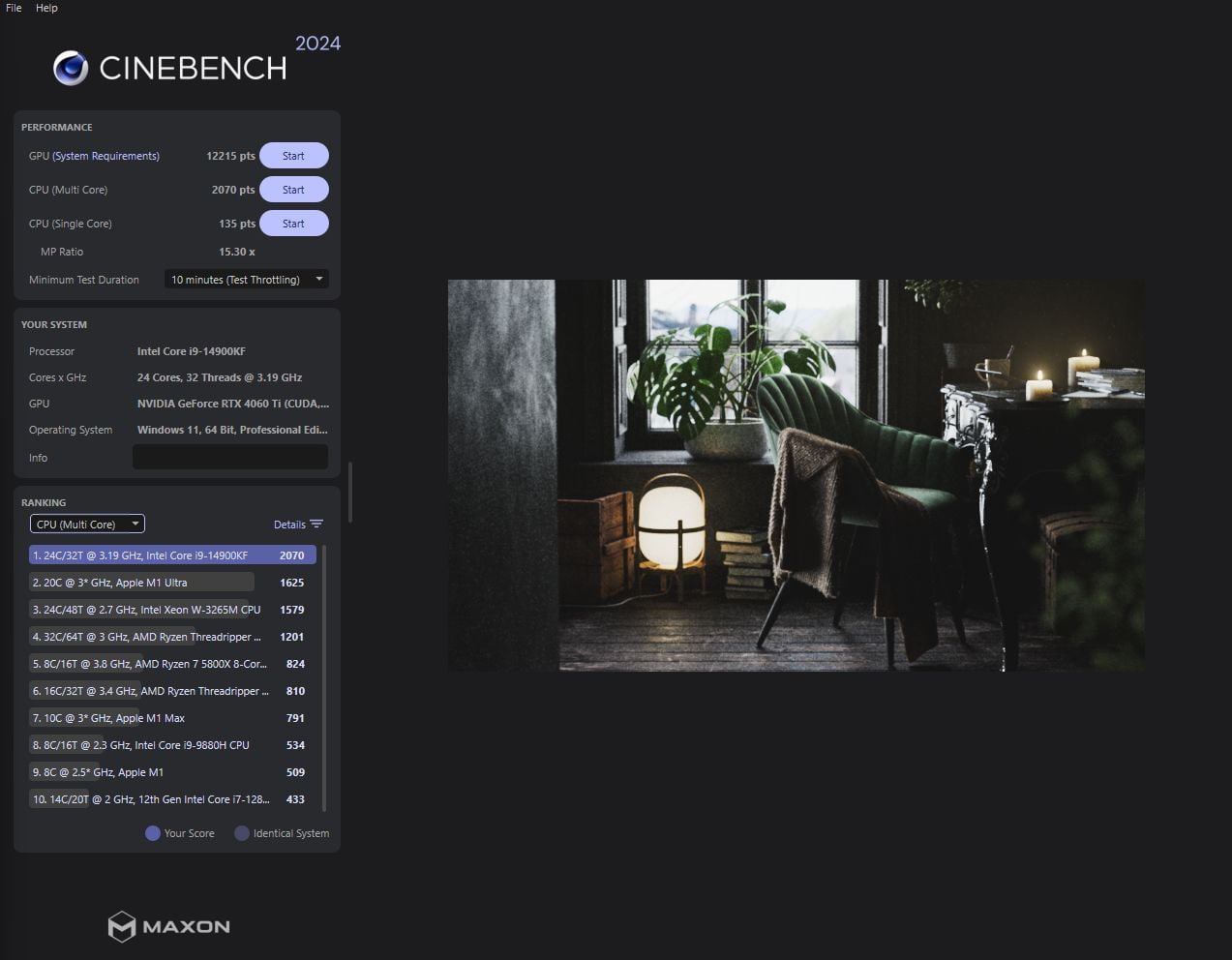Click the NVIDIA GeForce RTX 4060 Ti value
The image size is (1232, 960).
tap(233, 404)
